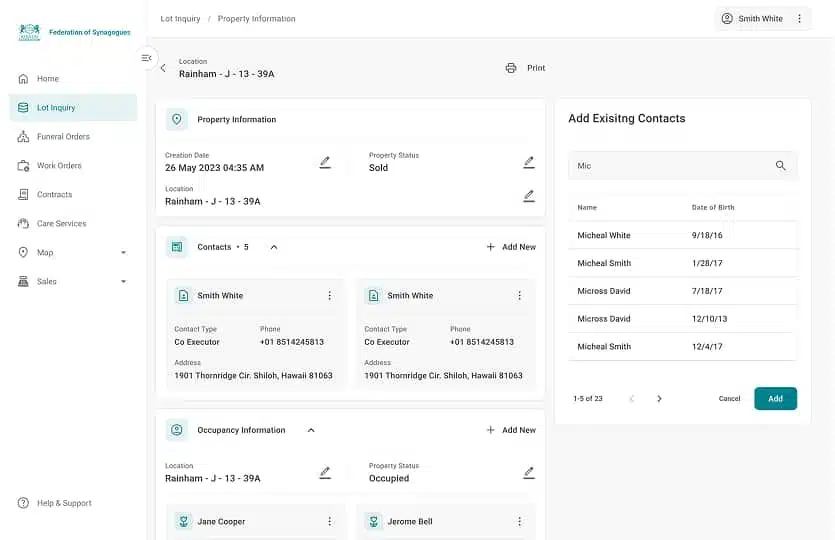Go to next page of contact results
Screen dimensions: 835x540
(659, 398)
